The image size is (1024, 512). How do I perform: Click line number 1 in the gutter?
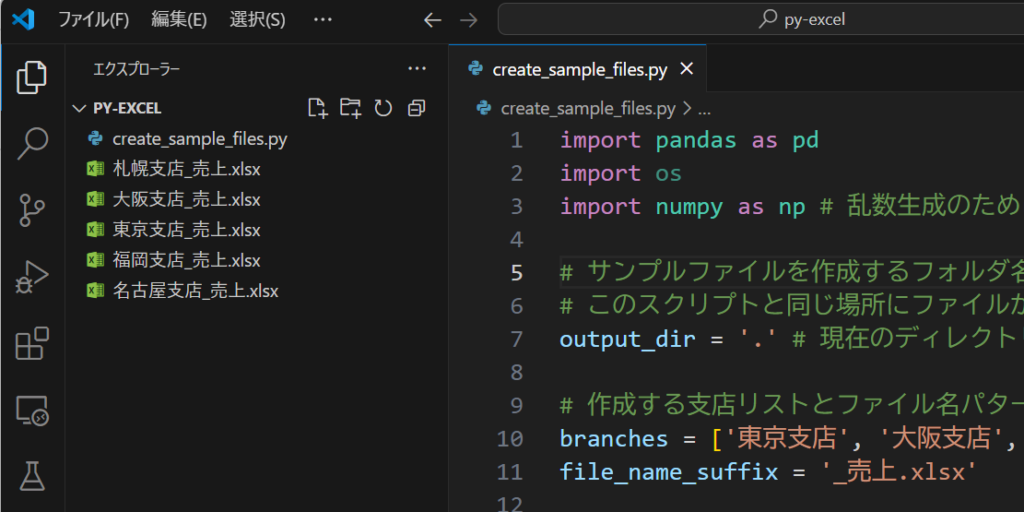[x=517, y=140]
